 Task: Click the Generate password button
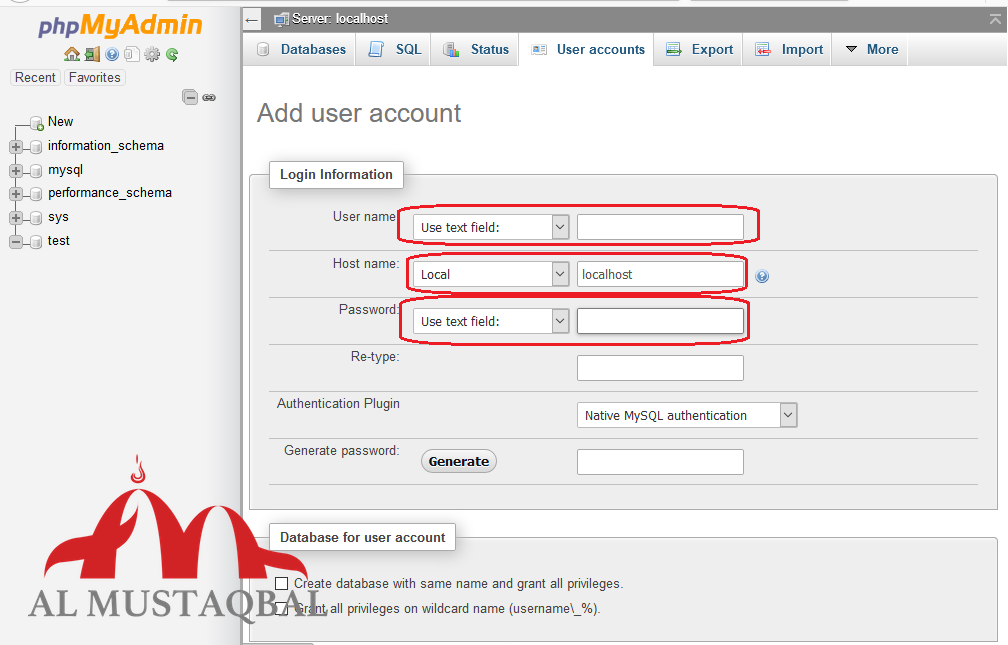[x=458, y=461]
